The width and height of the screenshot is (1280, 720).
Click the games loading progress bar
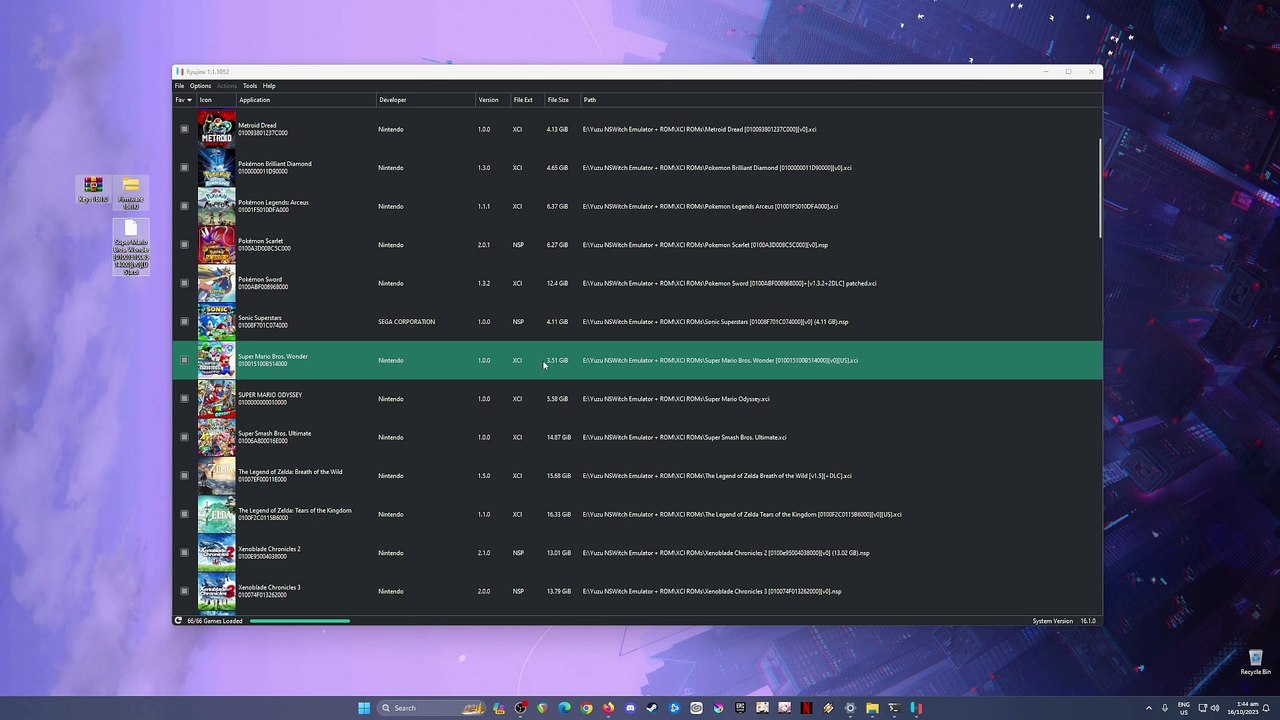click(x=300, y=621)
